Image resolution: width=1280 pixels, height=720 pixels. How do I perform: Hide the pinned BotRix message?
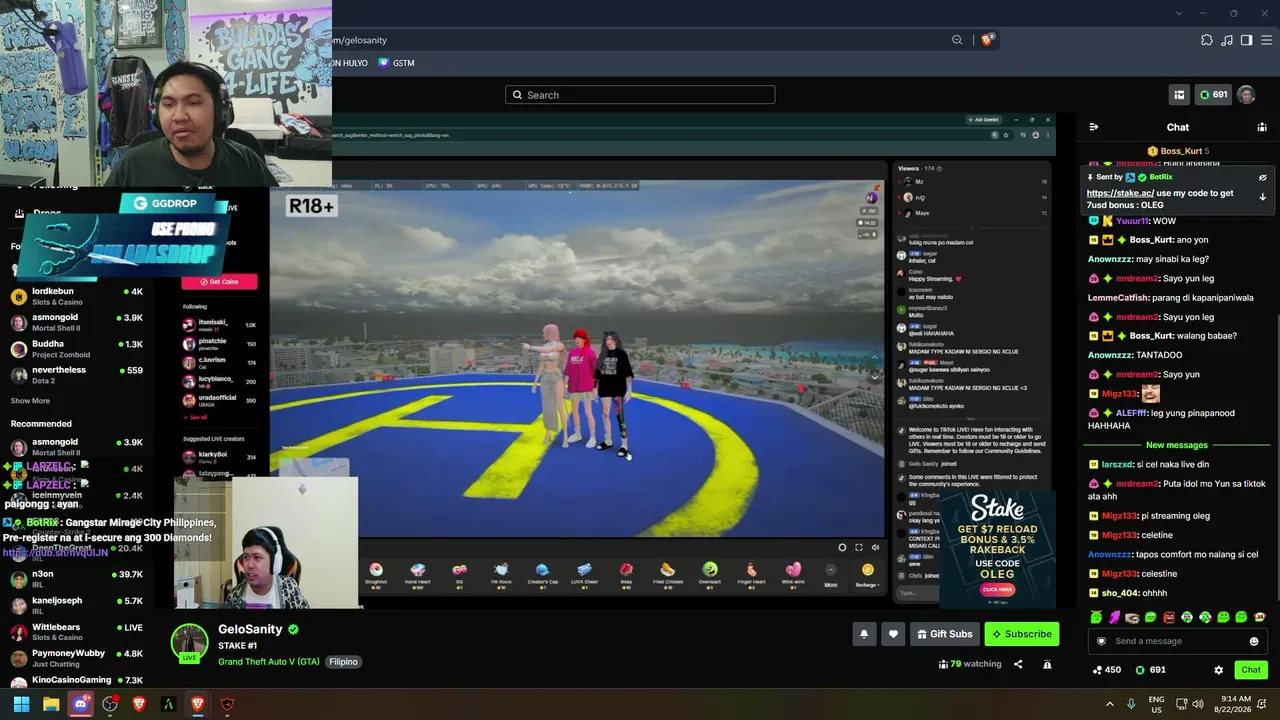click(x=1262, y=177)
